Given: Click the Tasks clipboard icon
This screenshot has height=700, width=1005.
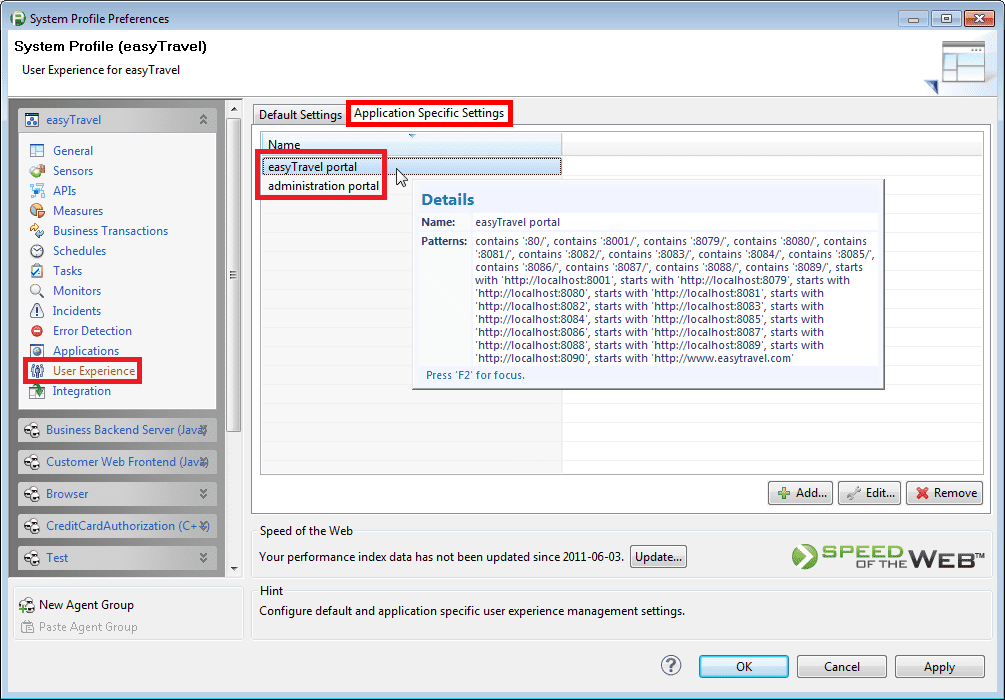Looking at the screenshot, I should [37, 271].
